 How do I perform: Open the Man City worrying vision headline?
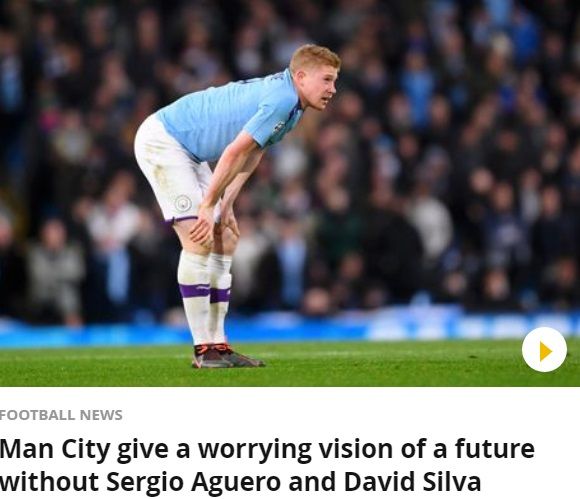[x=267, y=465]
